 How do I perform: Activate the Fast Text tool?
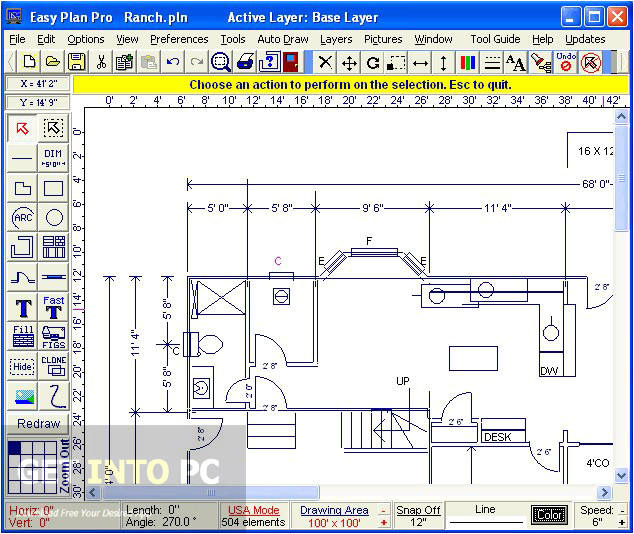point(53,306)
